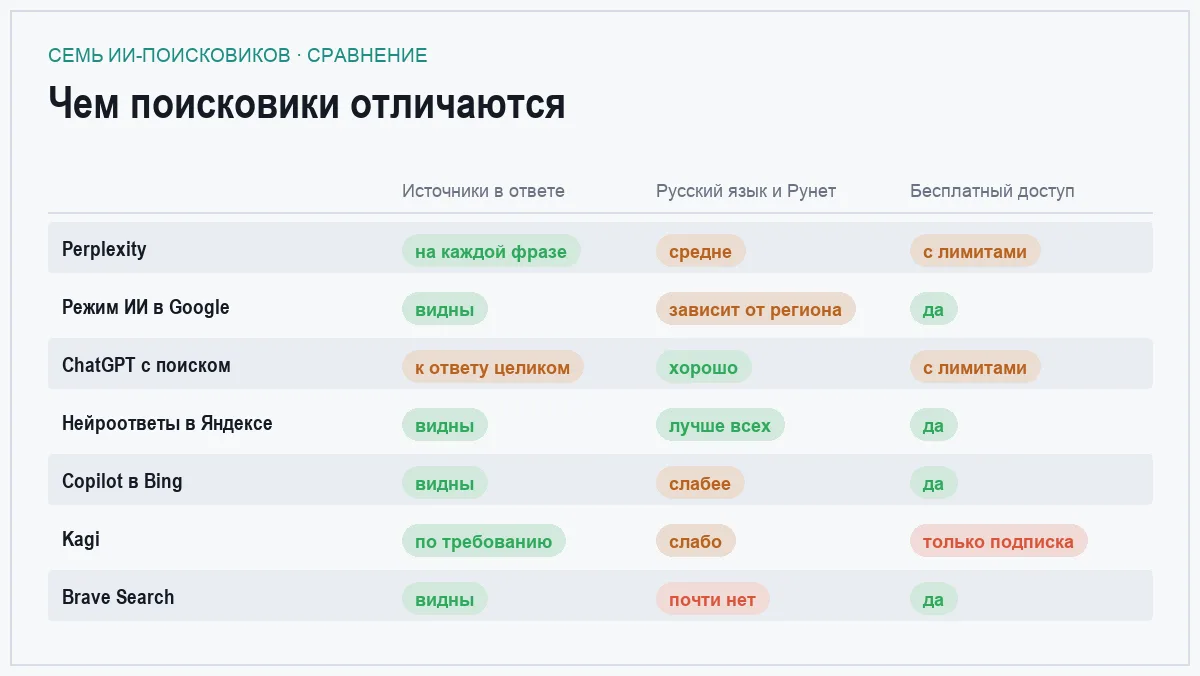The image size is (1200, 676).
Task: Click the 'на каждой фразе' badge
Action: (491, 251)
